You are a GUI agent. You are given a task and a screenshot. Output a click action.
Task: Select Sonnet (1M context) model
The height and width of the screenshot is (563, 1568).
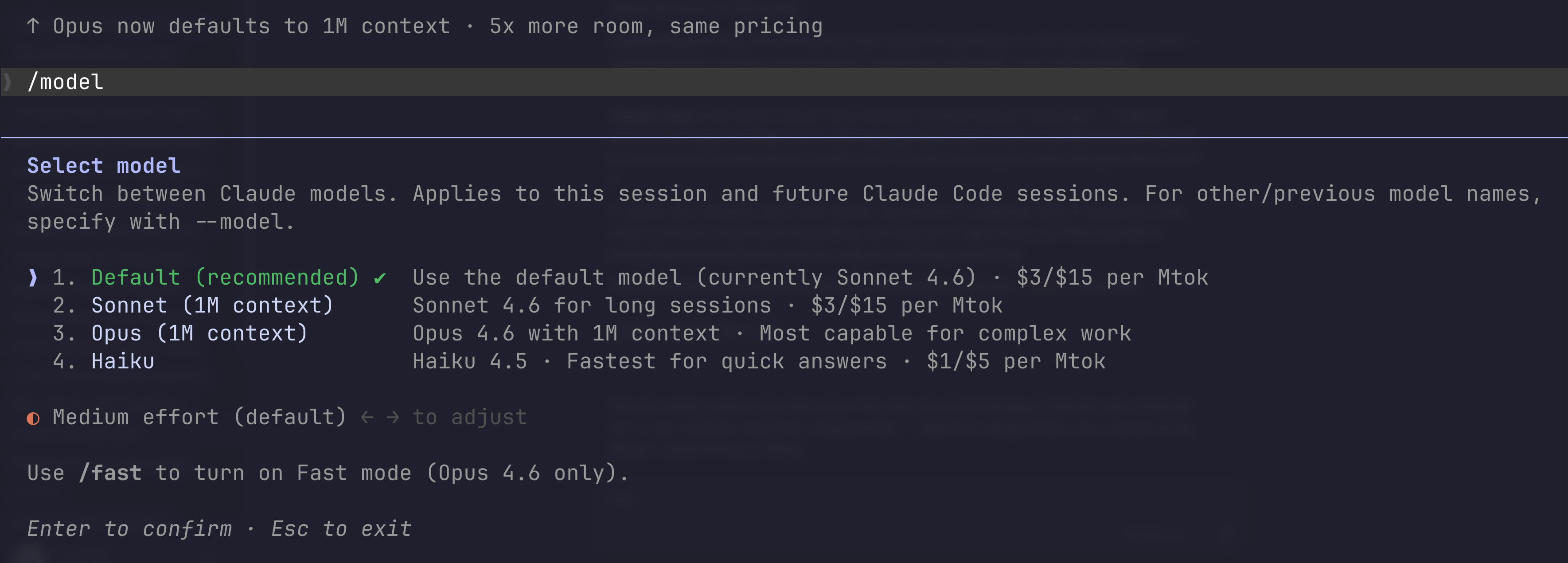click(x=212, y=305)
